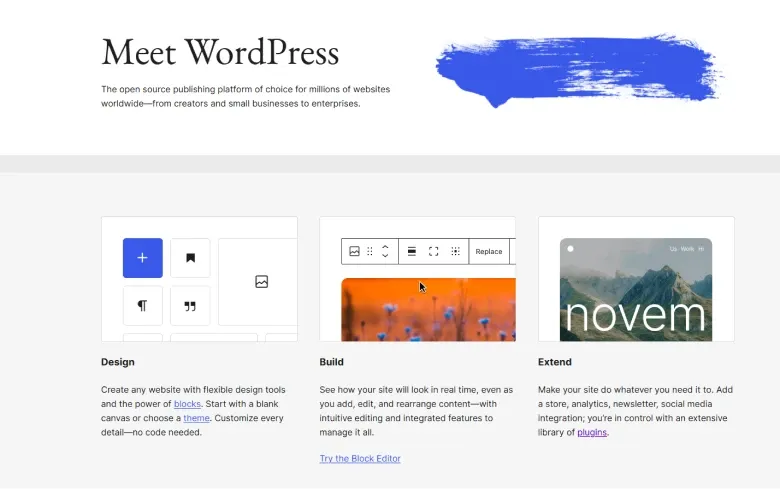Open the blocks link
780x489 pixels.
(187, 404)
